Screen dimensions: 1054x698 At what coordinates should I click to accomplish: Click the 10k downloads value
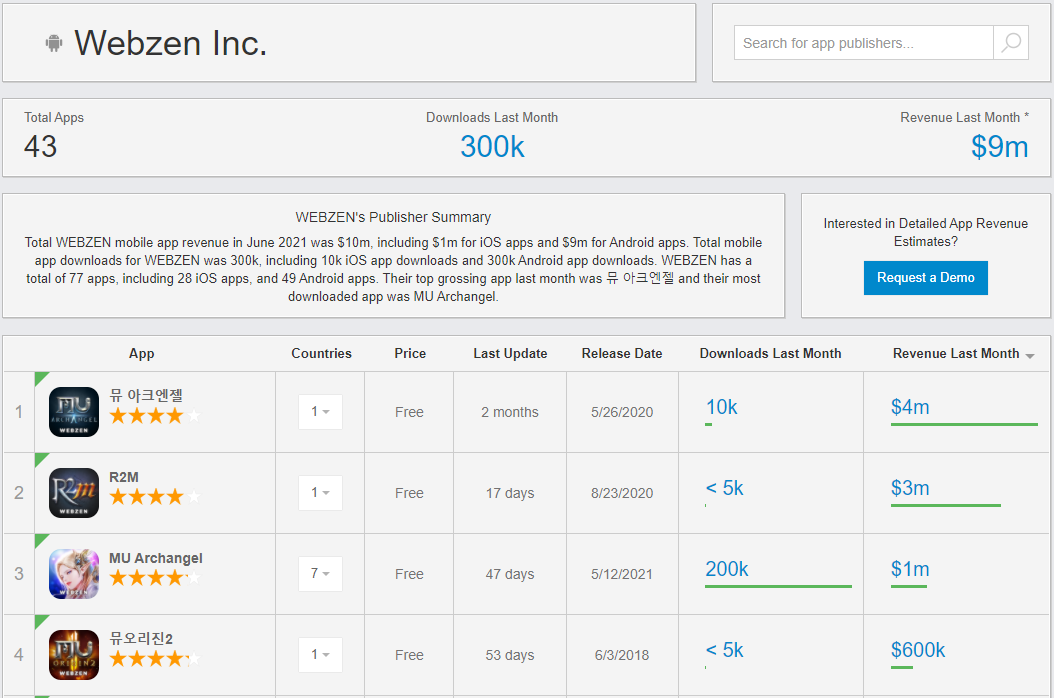(721, 407)
